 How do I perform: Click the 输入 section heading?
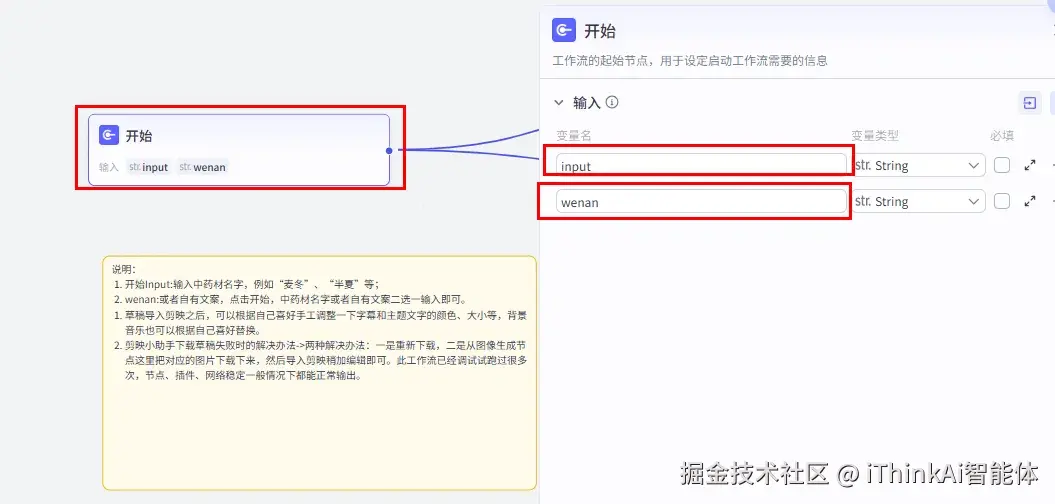[586, 102]
